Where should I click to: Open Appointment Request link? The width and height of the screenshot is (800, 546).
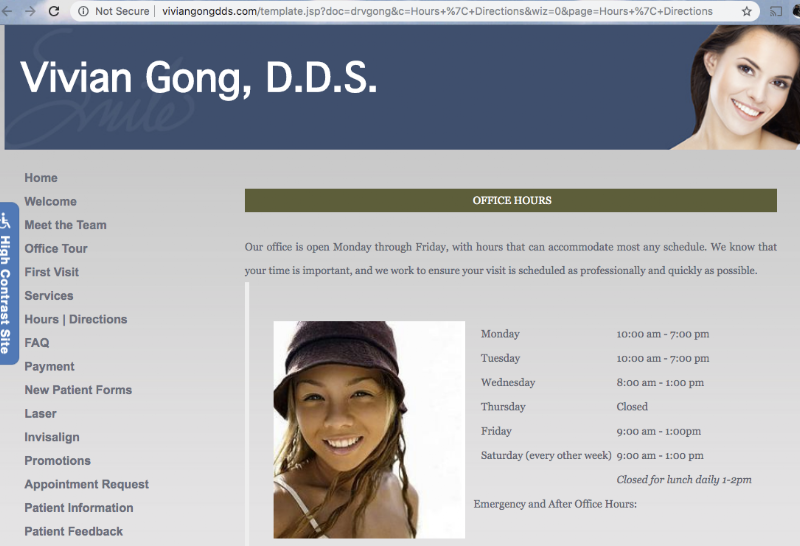pyautogui.click(x=87, y=484)
